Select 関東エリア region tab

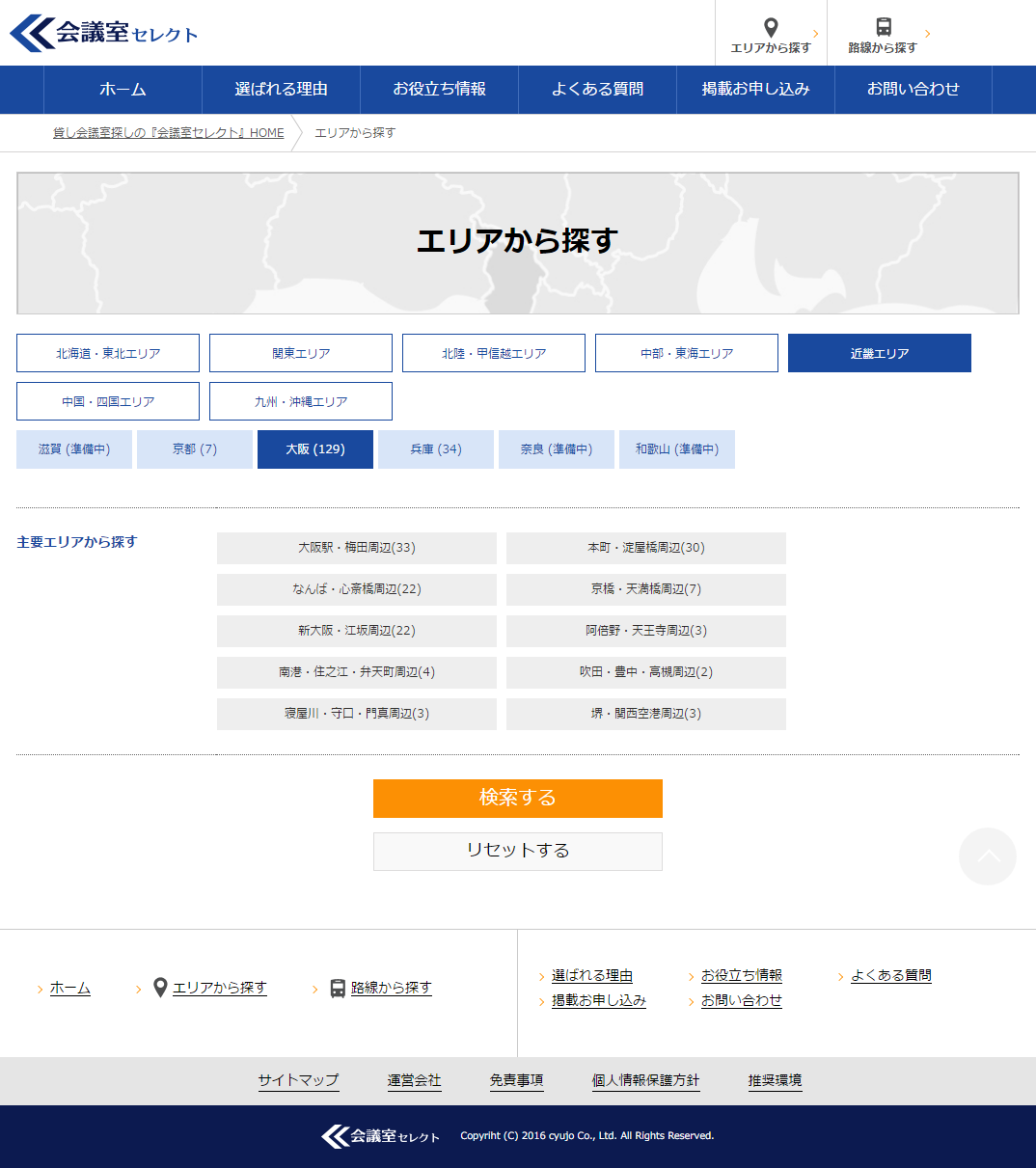point(301,353)
